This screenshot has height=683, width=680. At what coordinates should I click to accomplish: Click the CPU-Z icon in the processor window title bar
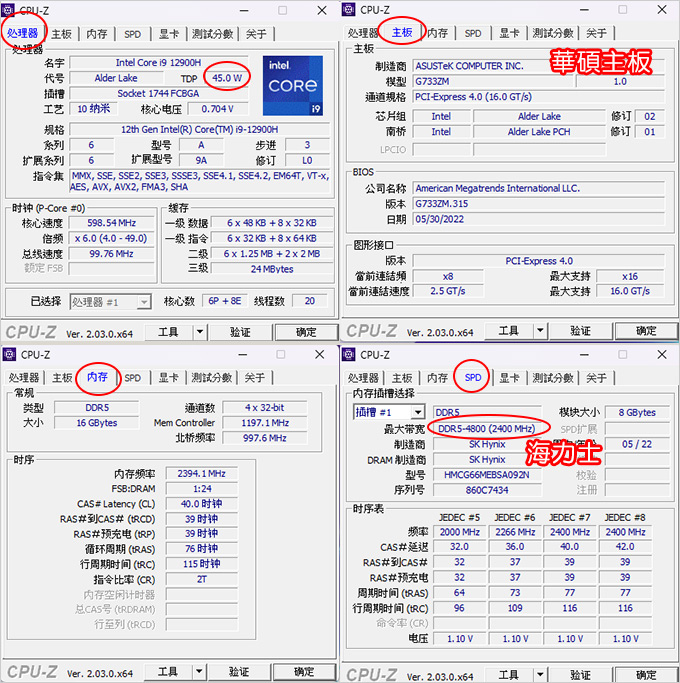pos(9,10)
